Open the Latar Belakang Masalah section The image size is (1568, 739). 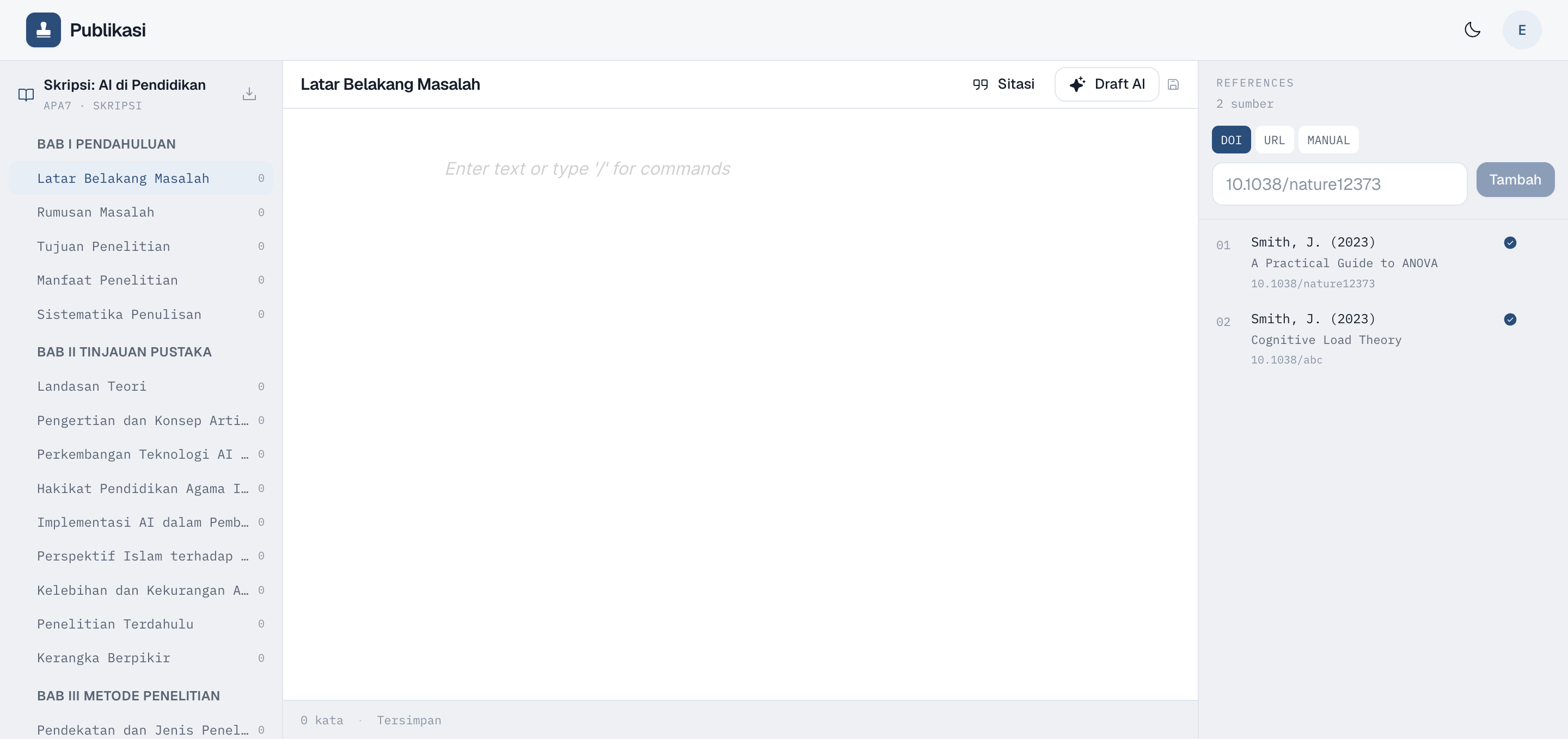pyautogui.click(x=141, y=178)
